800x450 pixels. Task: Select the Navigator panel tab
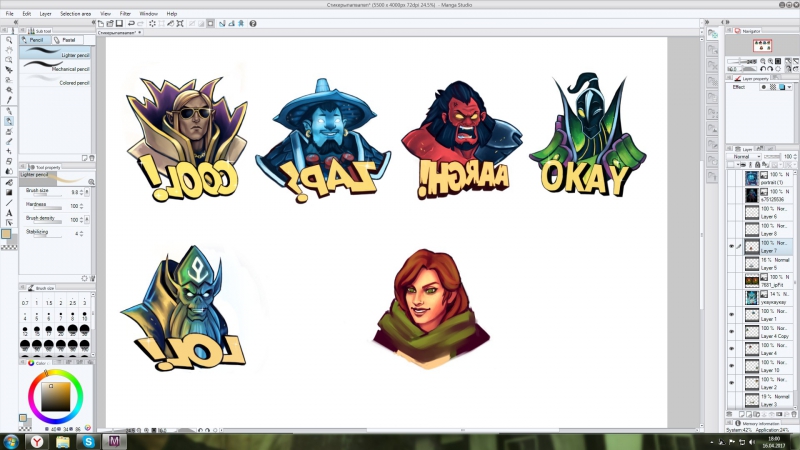point(747,31)
